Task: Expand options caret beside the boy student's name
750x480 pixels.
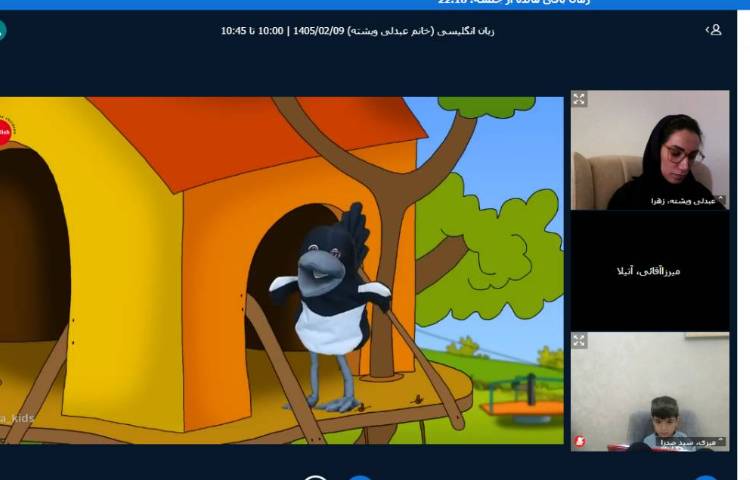Action: pyautogui.click(x=721, y=441)
